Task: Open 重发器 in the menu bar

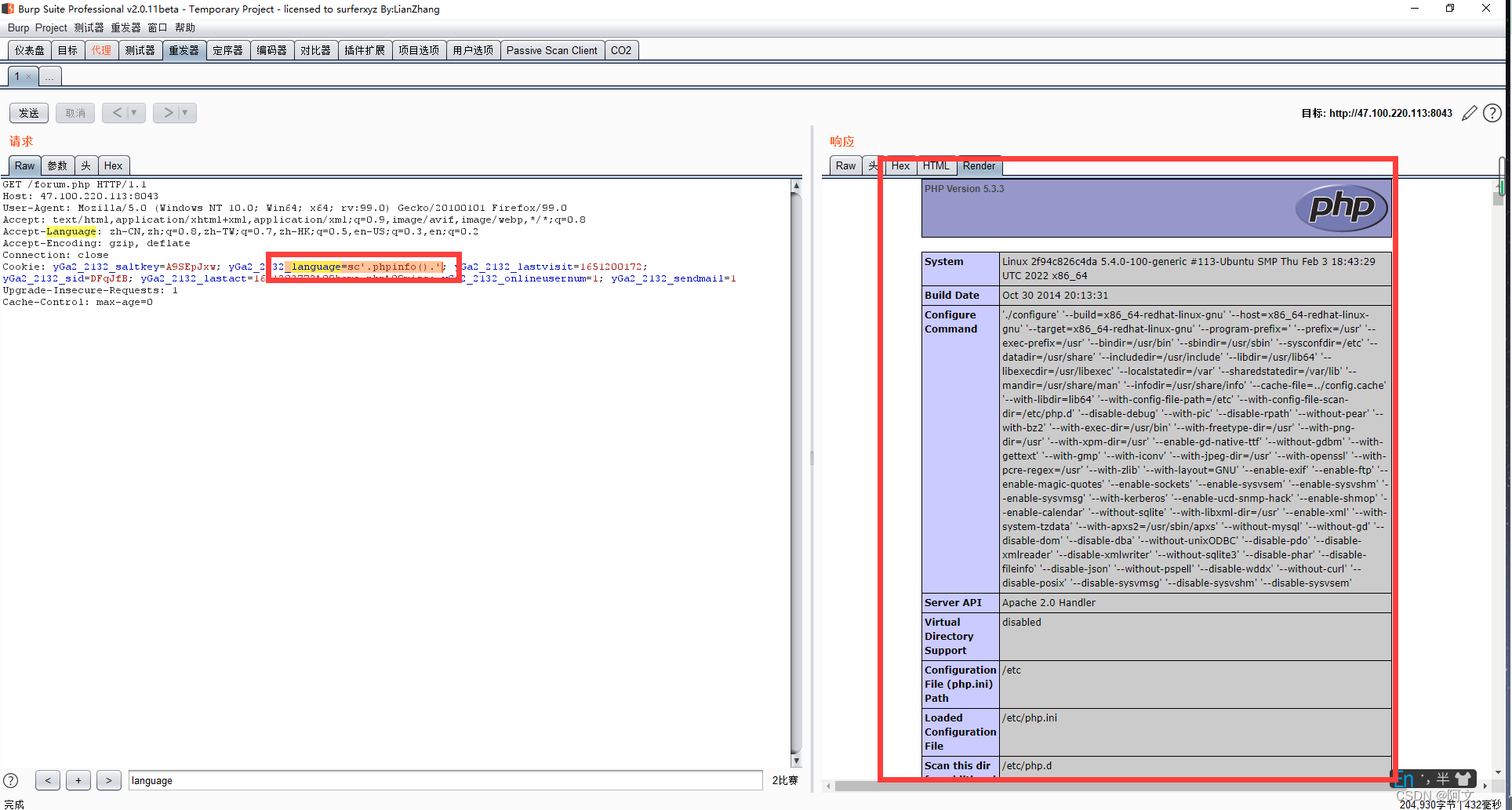Action: [125, 28]
